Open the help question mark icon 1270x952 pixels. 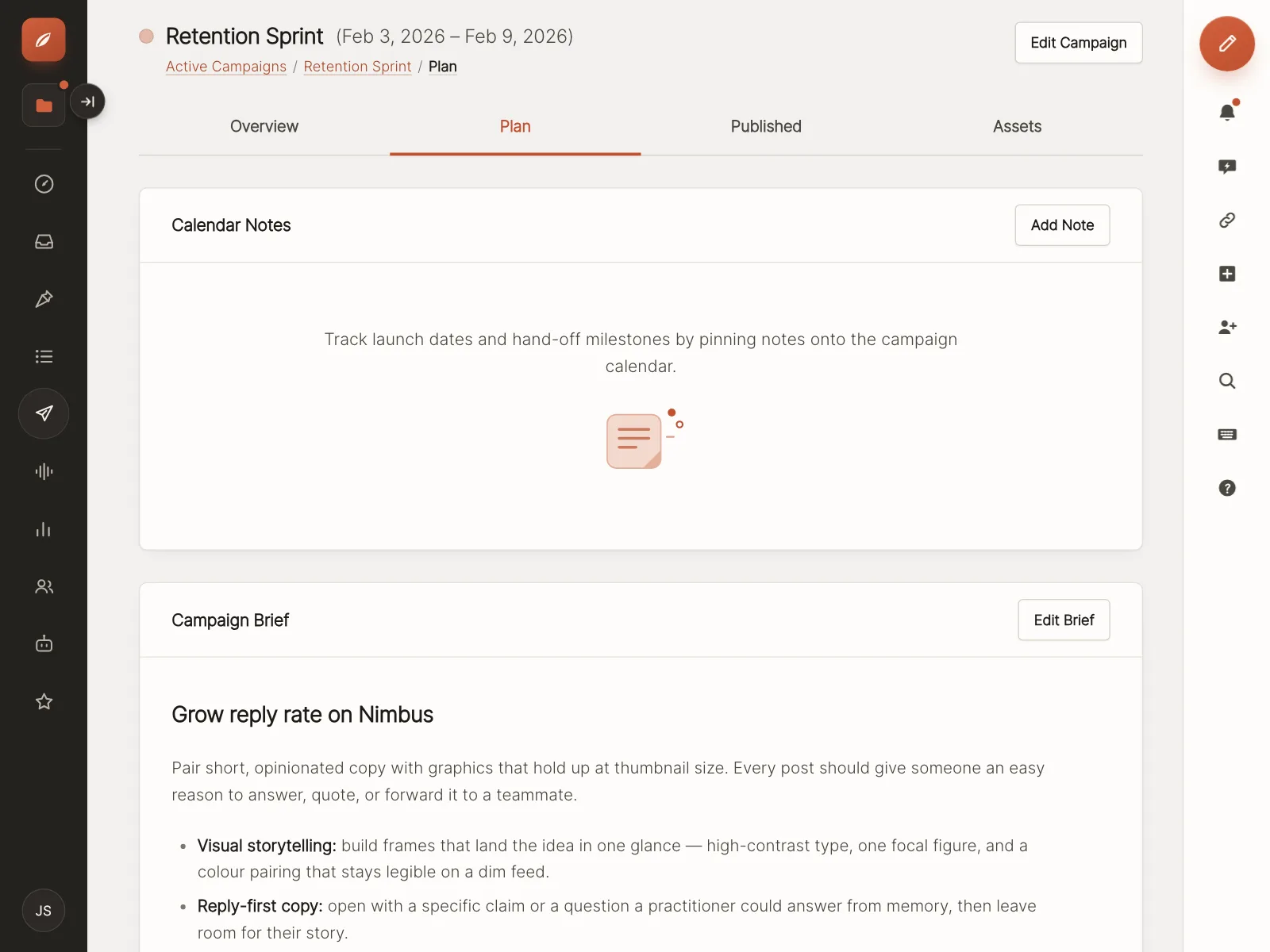tap(1227, 488)
